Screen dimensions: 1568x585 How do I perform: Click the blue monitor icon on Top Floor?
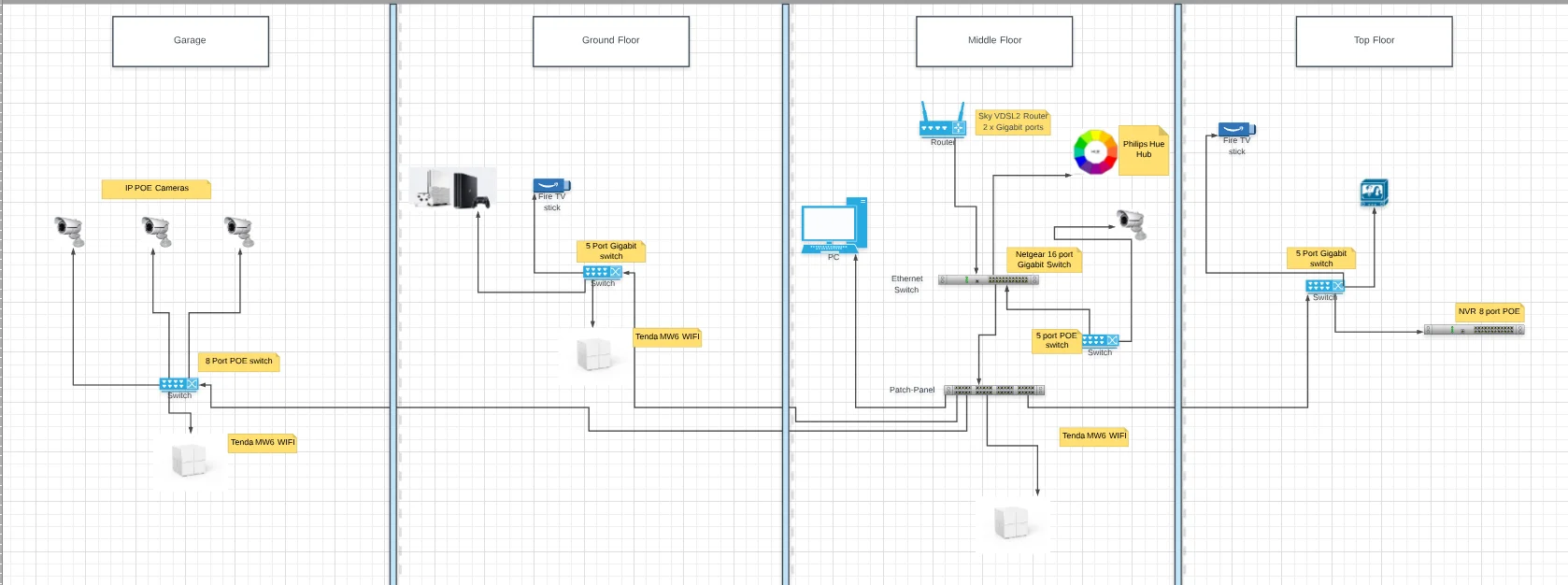coord(1374,193)
